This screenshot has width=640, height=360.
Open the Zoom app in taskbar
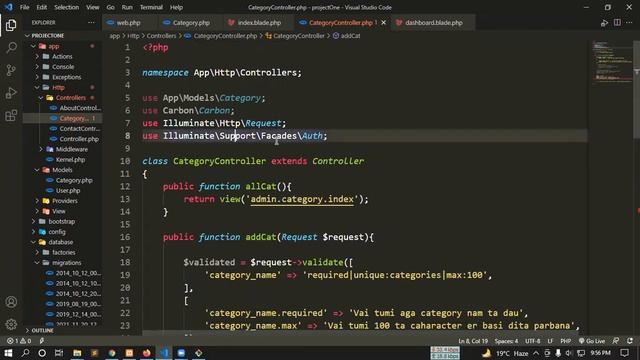coord(181,353)
